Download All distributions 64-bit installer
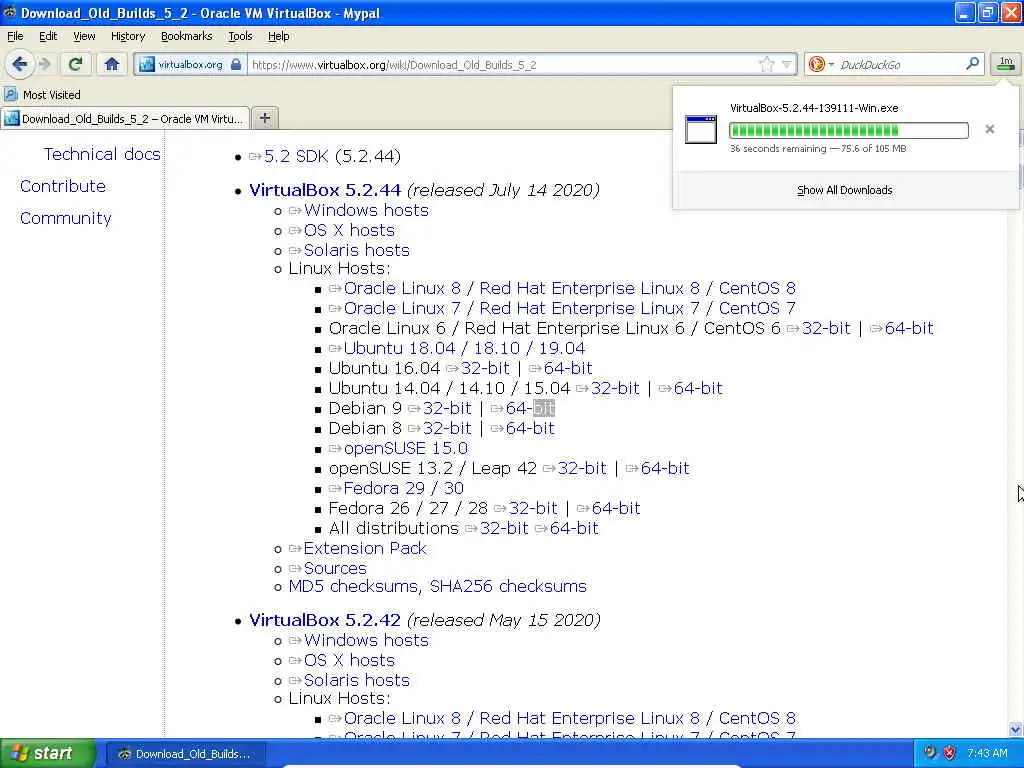1024x768 pixels. [574, 528]
